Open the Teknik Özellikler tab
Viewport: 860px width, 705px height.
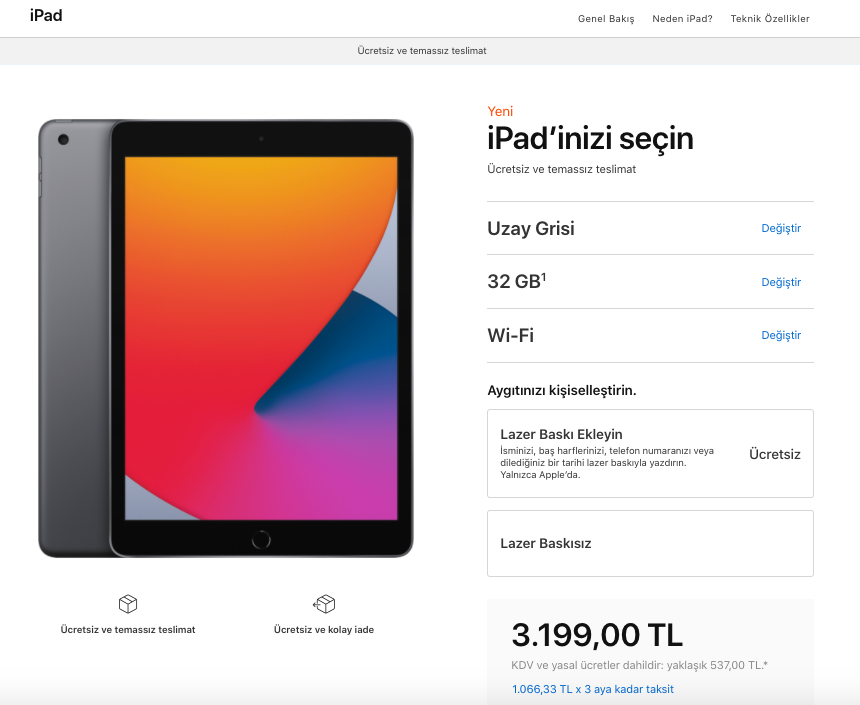pos(770,19)
